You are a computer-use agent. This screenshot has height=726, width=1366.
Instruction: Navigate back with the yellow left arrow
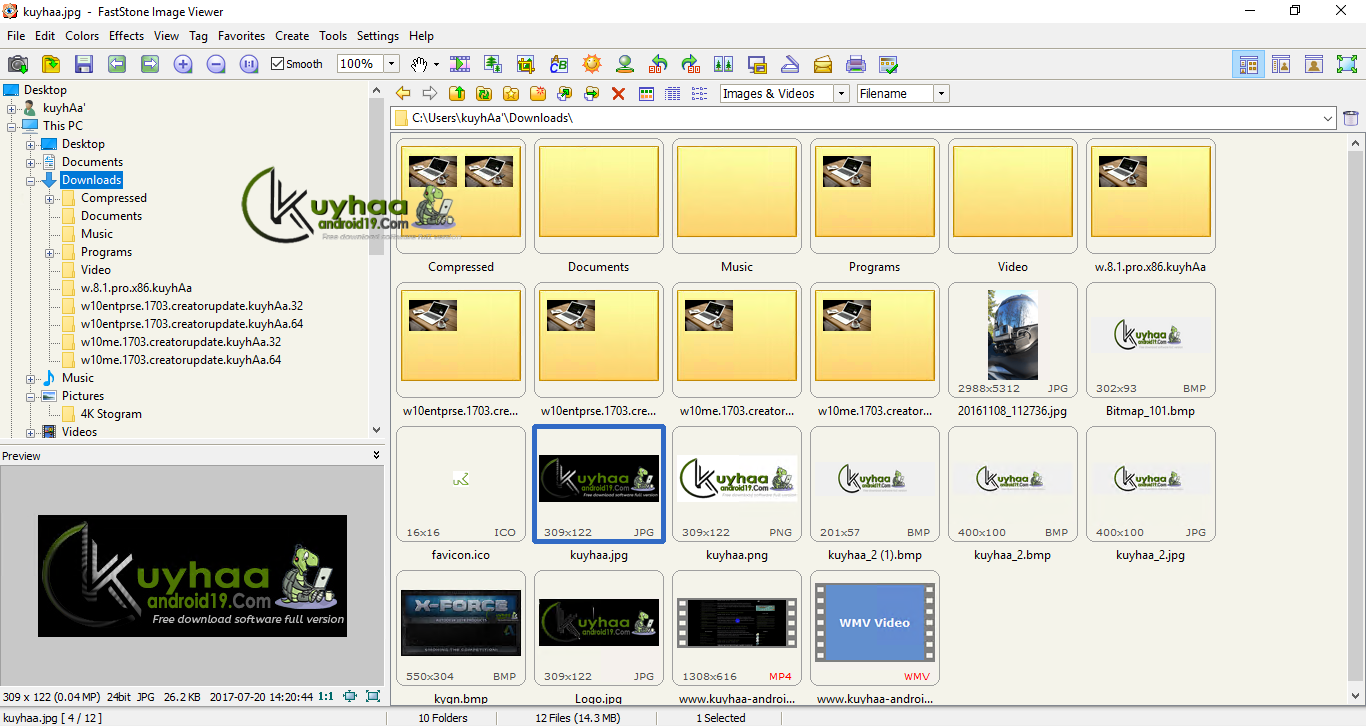403,93
